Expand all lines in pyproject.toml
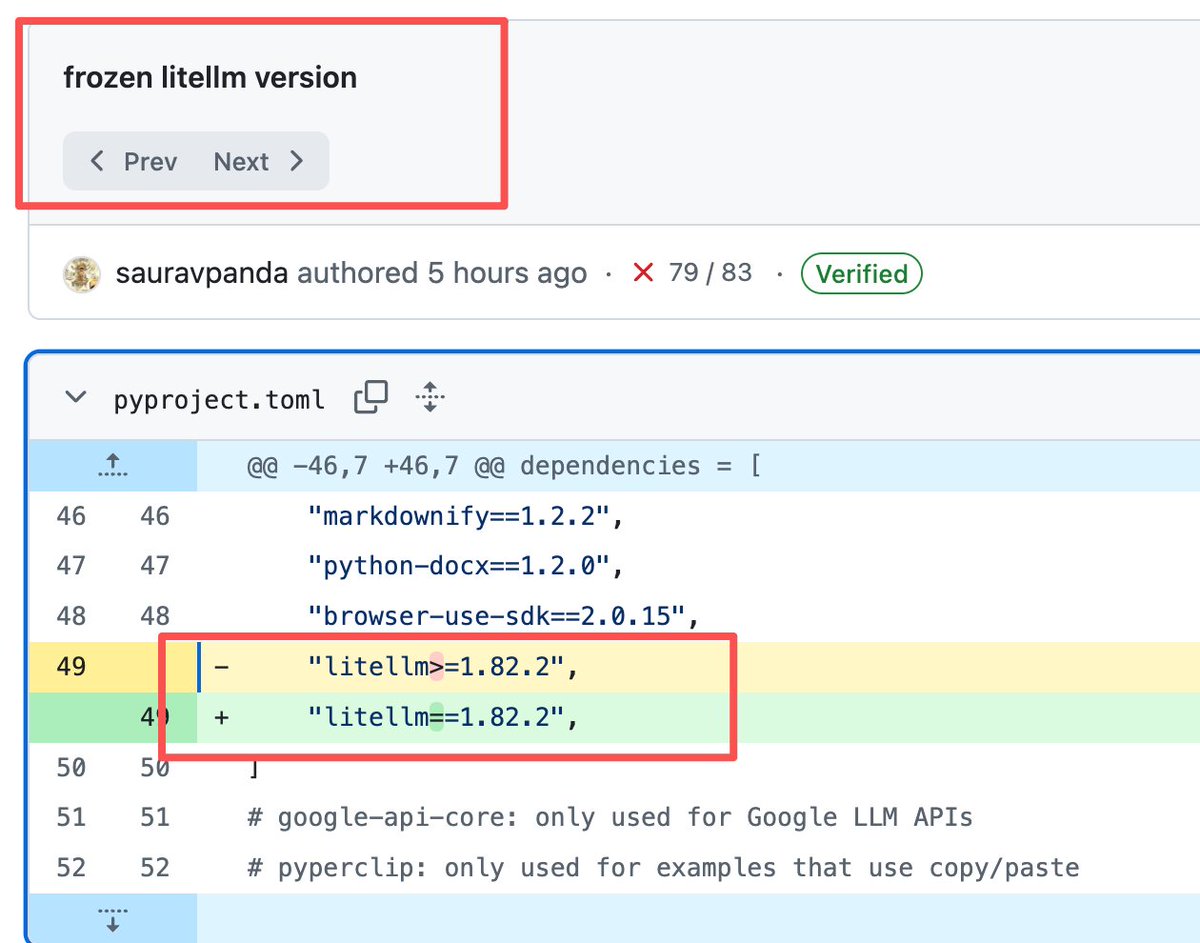This screenshot has width=1200, height=943. pos(430,397)
